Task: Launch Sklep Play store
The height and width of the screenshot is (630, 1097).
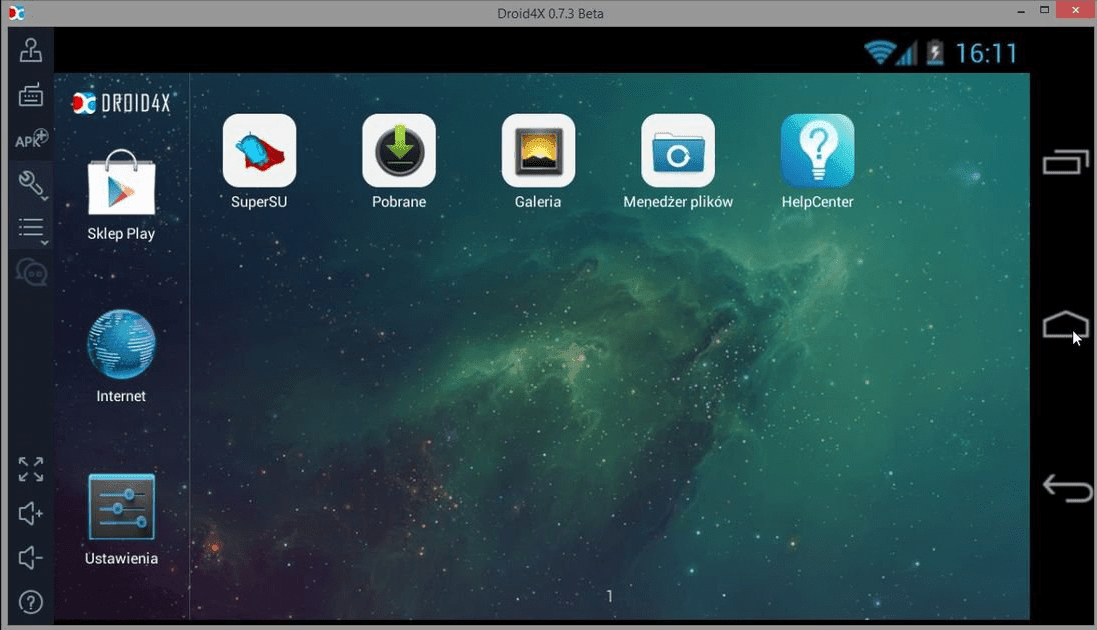Action: coord(121,183)
